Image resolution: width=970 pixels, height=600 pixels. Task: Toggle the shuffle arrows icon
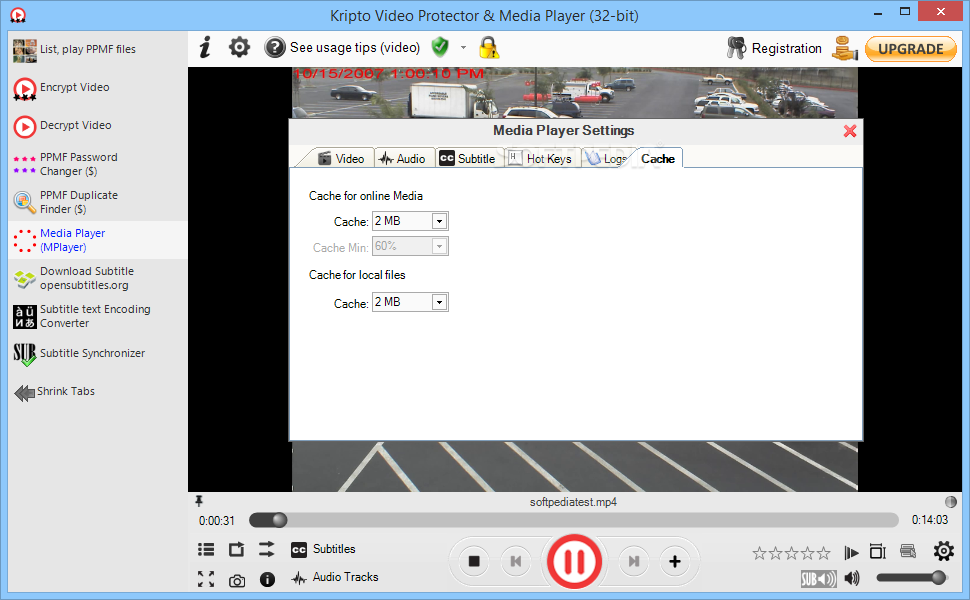[x=267, y=549]
